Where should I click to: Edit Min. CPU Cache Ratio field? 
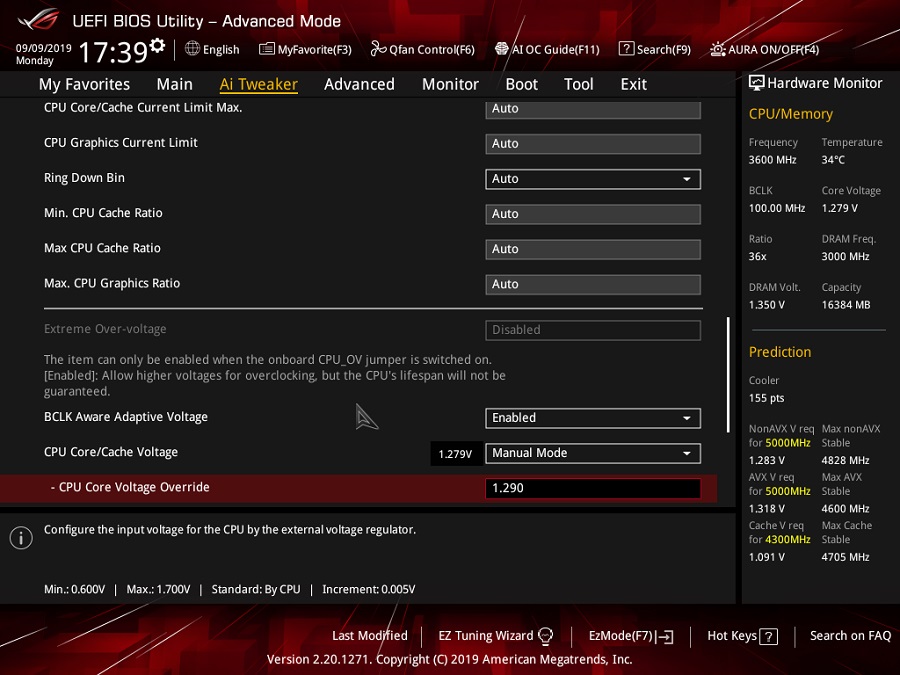(593, 214)
